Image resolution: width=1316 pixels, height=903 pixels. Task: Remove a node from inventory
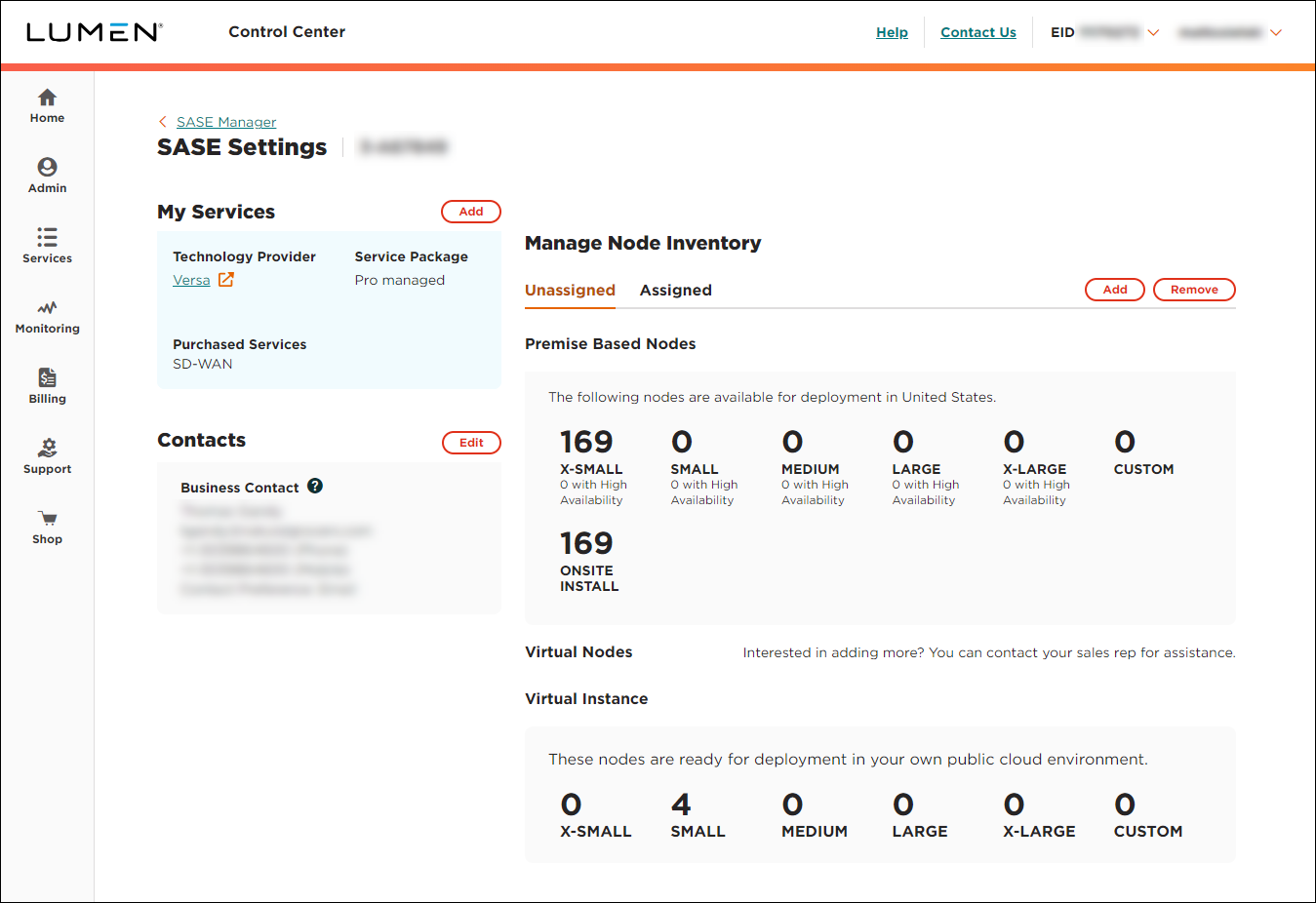click(1194, 290)
